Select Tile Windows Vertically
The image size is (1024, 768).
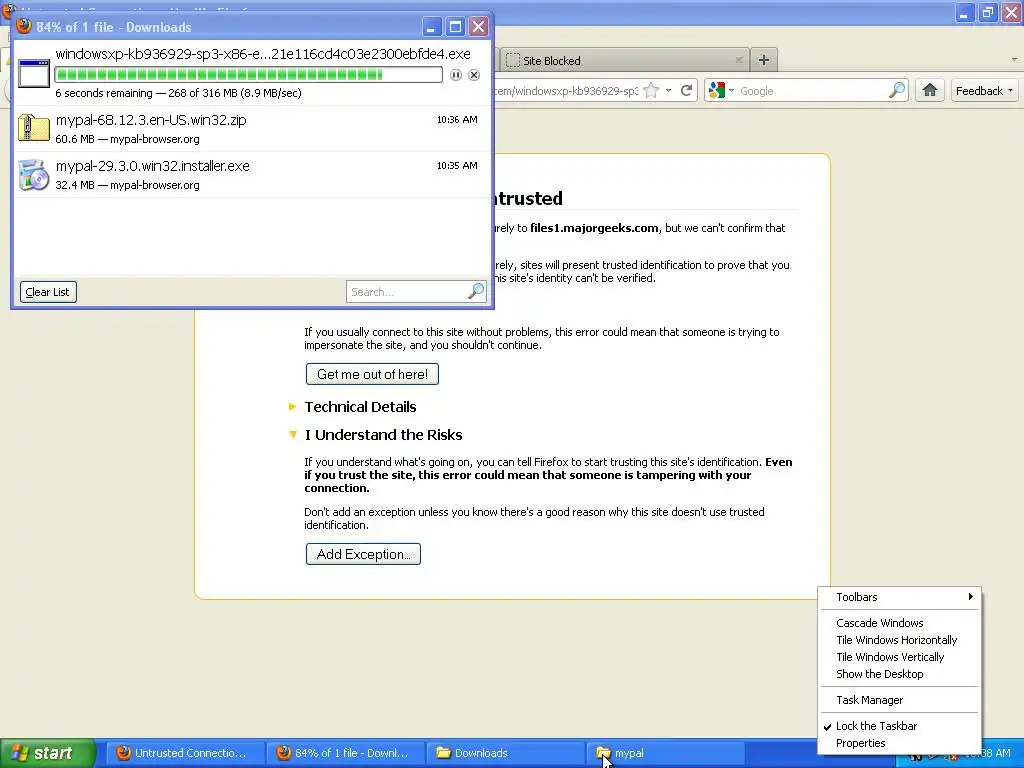point(899,657)
